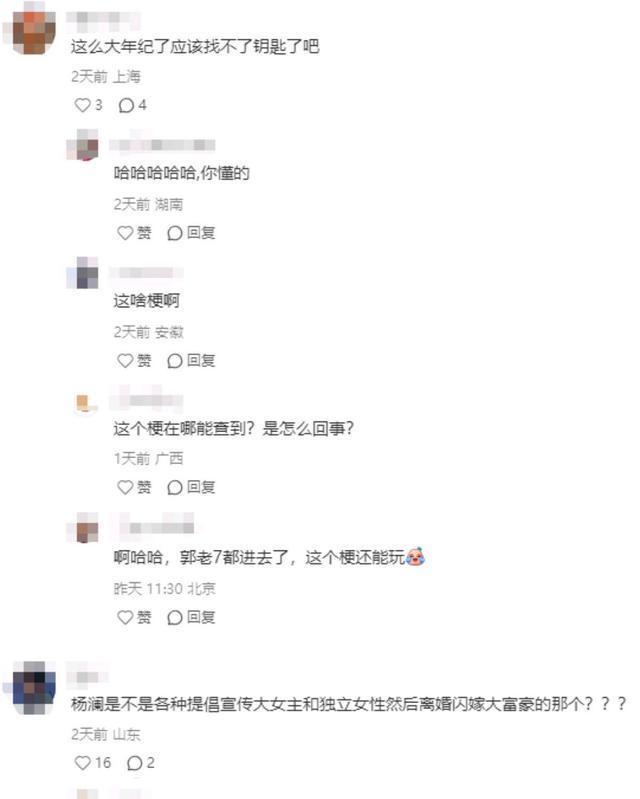This screenshot has width=640, height=799.
Task: Open avatar of the Shanghai top commenter
Action: [x=31, y=30]
